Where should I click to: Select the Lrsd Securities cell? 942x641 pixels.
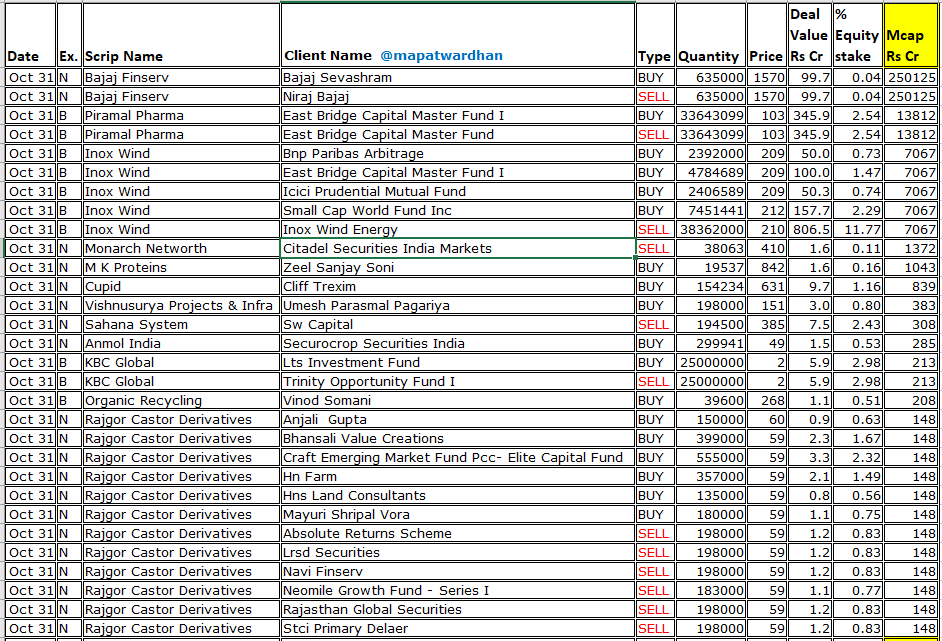458,553
